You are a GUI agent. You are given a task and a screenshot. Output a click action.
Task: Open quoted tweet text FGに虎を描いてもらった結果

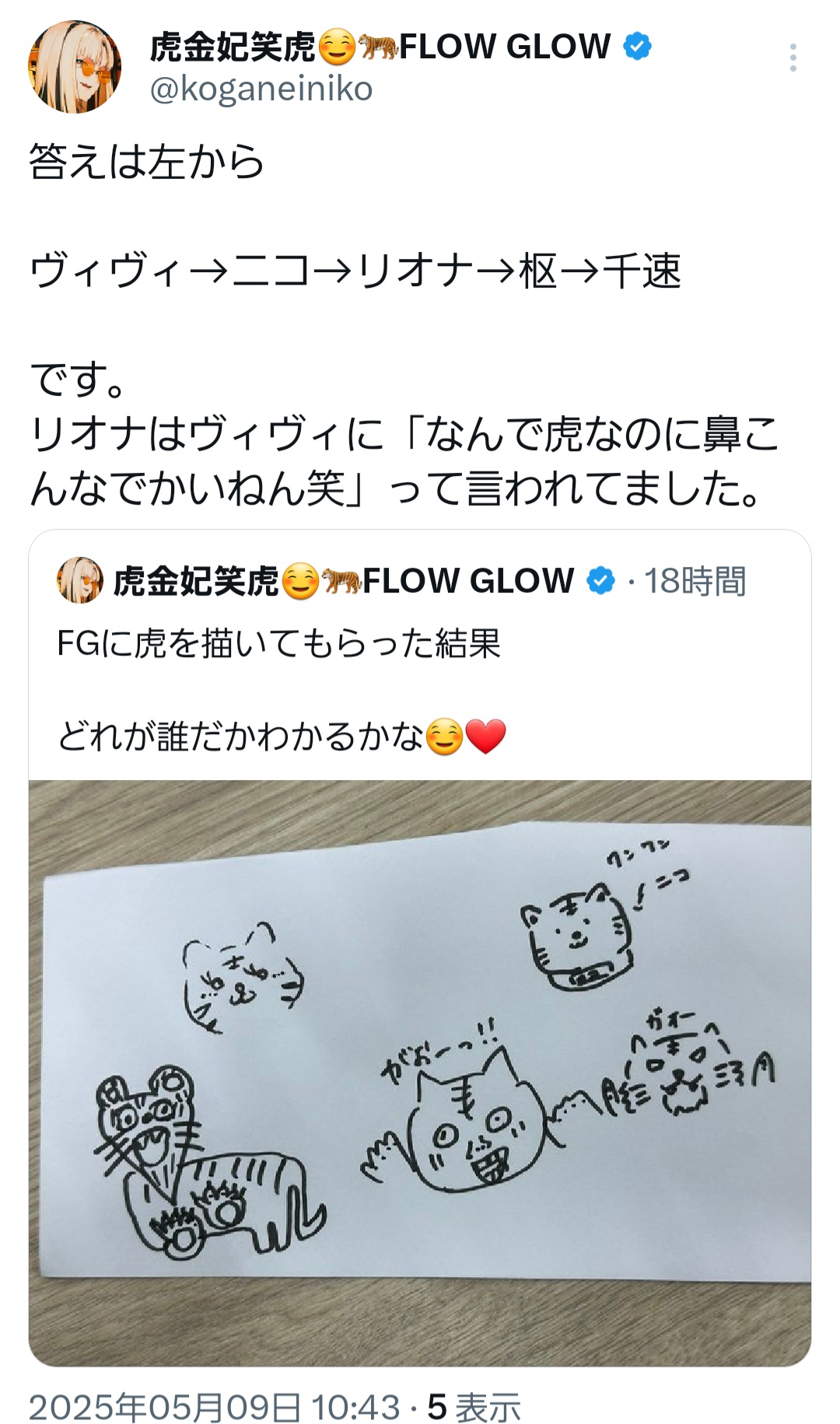click(x=278, y=643)
